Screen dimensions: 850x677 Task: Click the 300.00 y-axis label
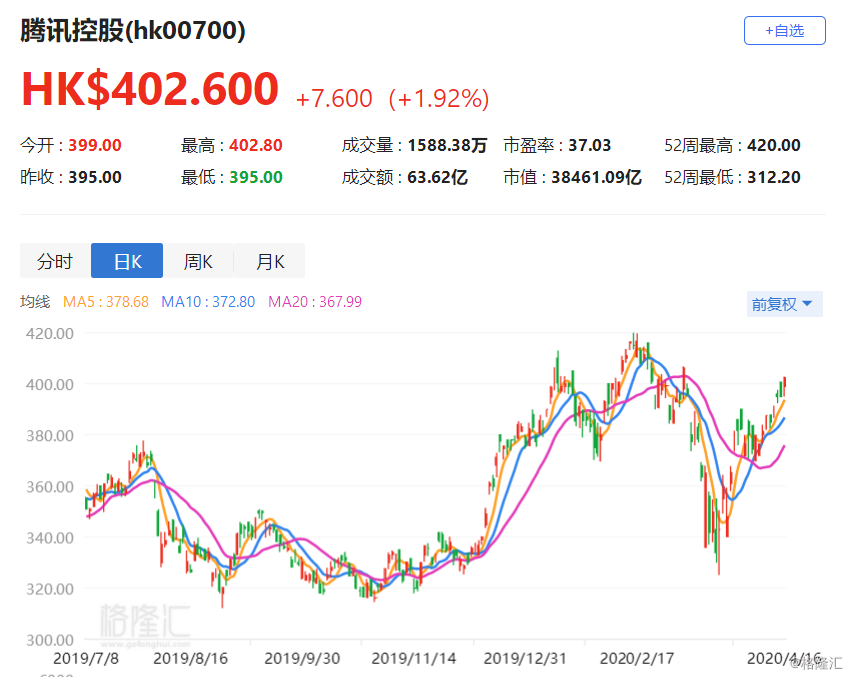pyautogui.click(x=50, y=640)
